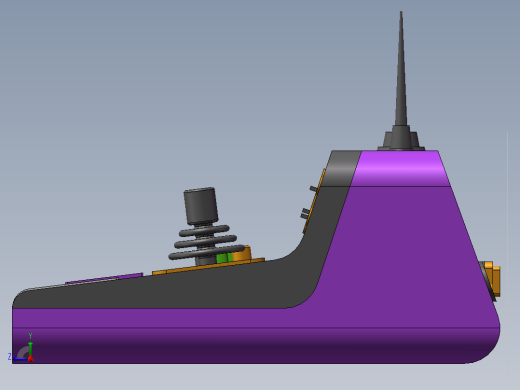The image size is (520, 390).
Task: Select the green component beside the joystick
Action: pos(224,258)
